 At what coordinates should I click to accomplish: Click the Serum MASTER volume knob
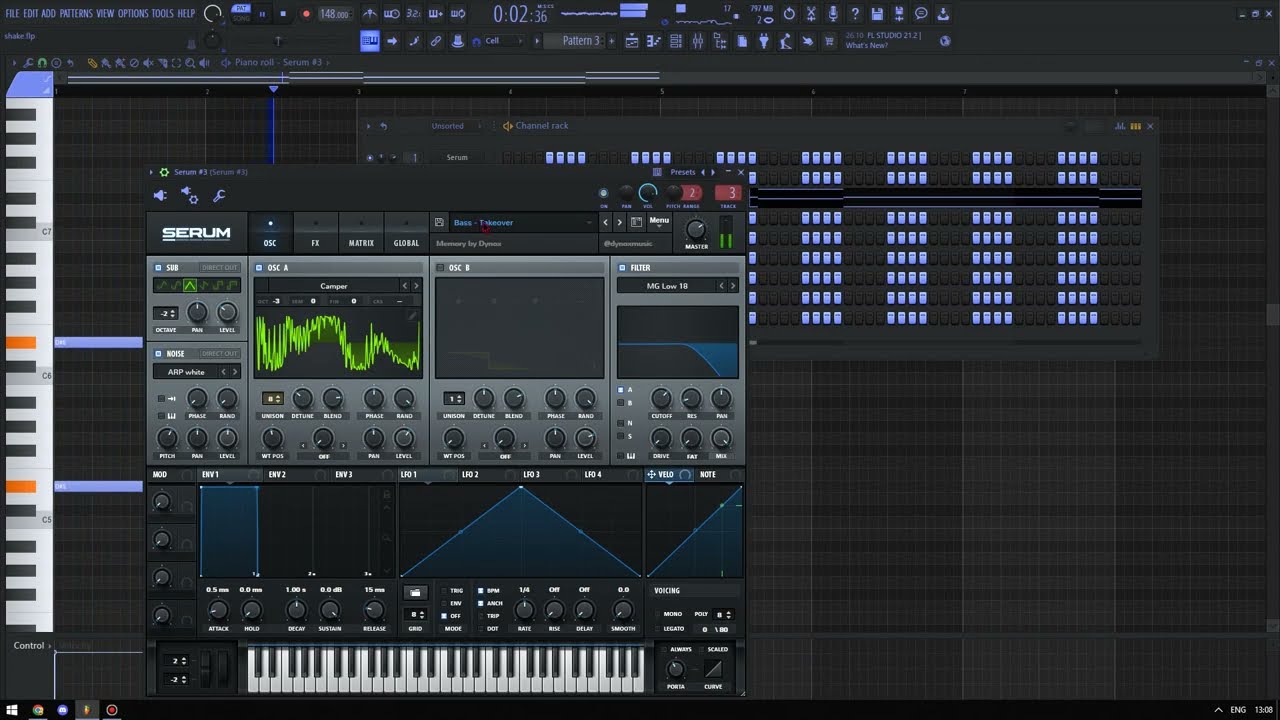coord(696,229)
